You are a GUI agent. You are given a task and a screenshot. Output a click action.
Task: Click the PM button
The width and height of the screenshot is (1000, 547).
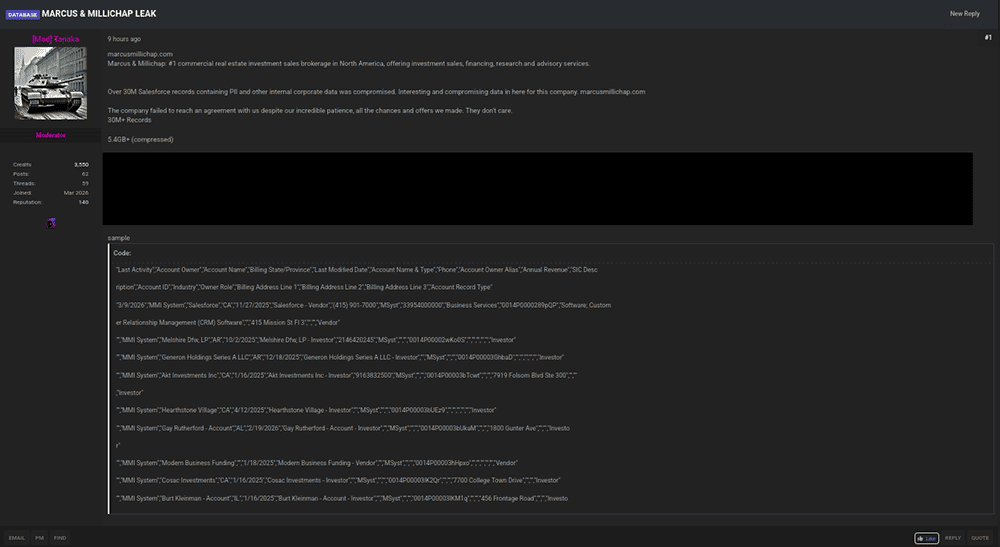pos(40,538)
